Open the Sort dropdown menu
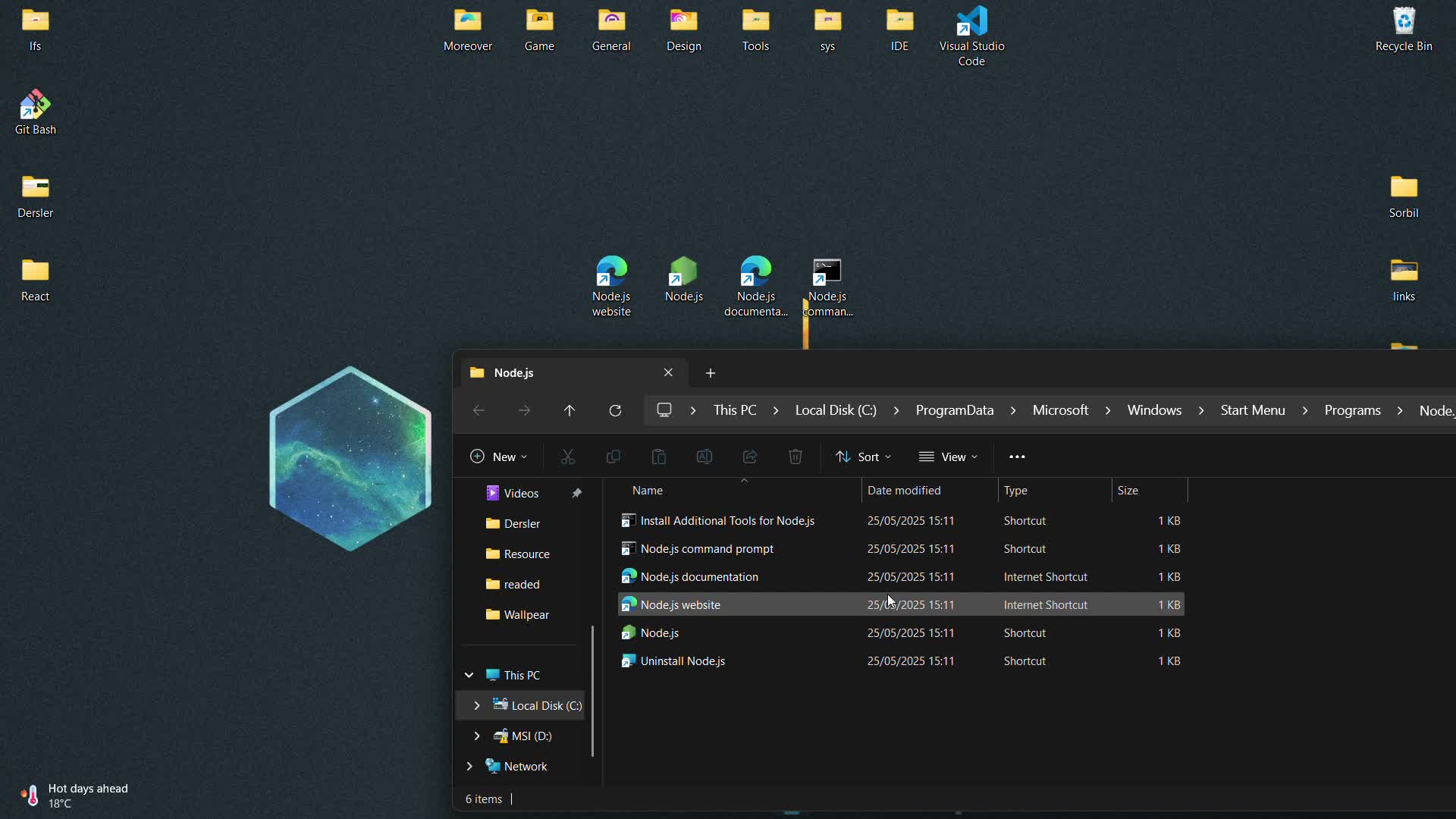Image resolution: width=1456 pixels, height=819 pixels. pos(863,457)
